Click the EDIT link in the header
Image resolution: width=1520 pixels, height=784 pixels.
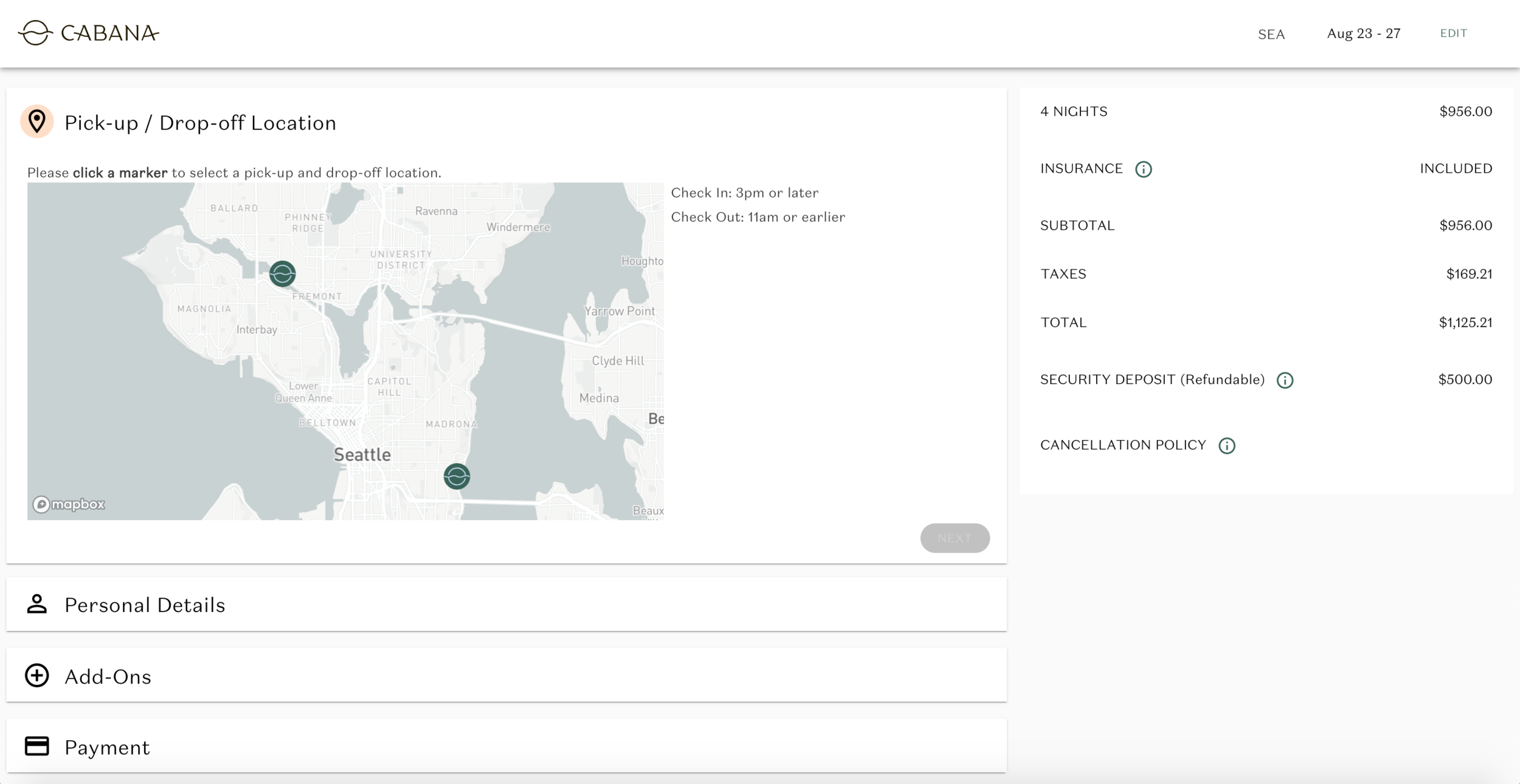tap(1453, 33)
